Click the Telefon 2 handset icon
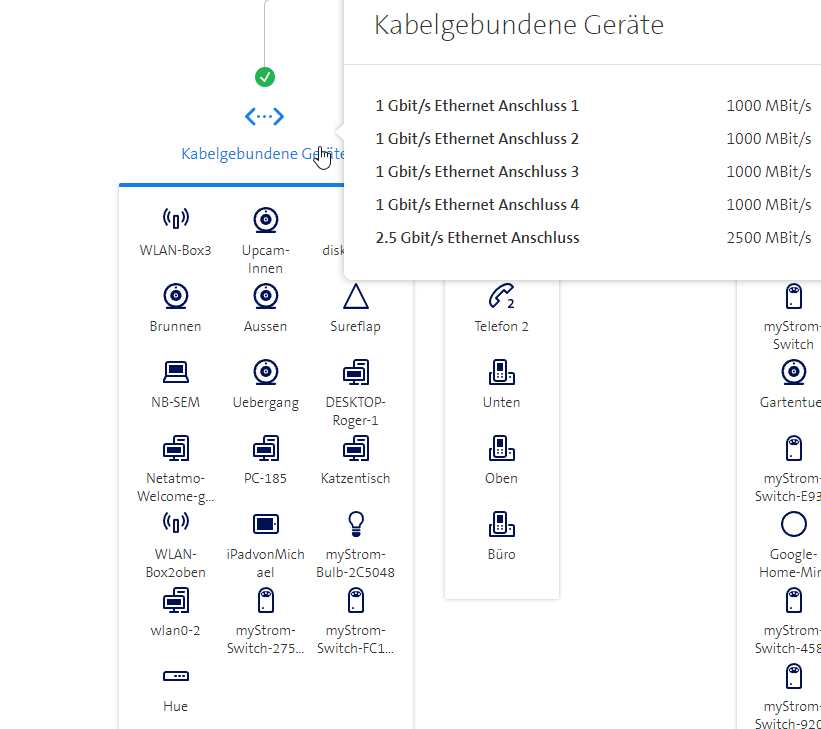This screenshot has height=729, width=821. 501,296
